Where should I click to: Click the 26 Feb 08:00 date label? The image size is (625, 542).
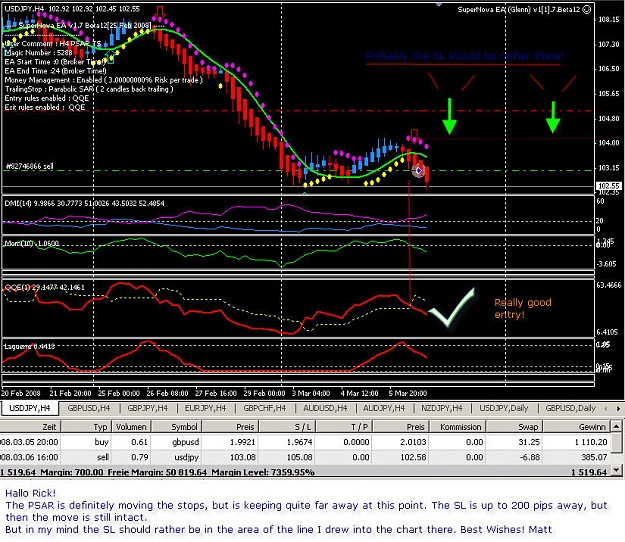[x=167, y=393]
